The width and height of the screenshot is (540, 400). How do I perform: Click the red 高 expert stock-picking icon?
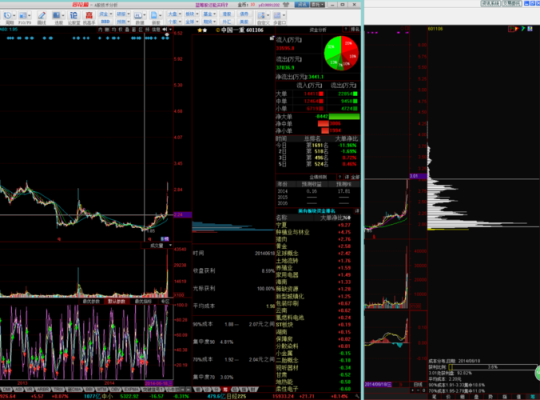pyautogui.click(x=89, y=16)
